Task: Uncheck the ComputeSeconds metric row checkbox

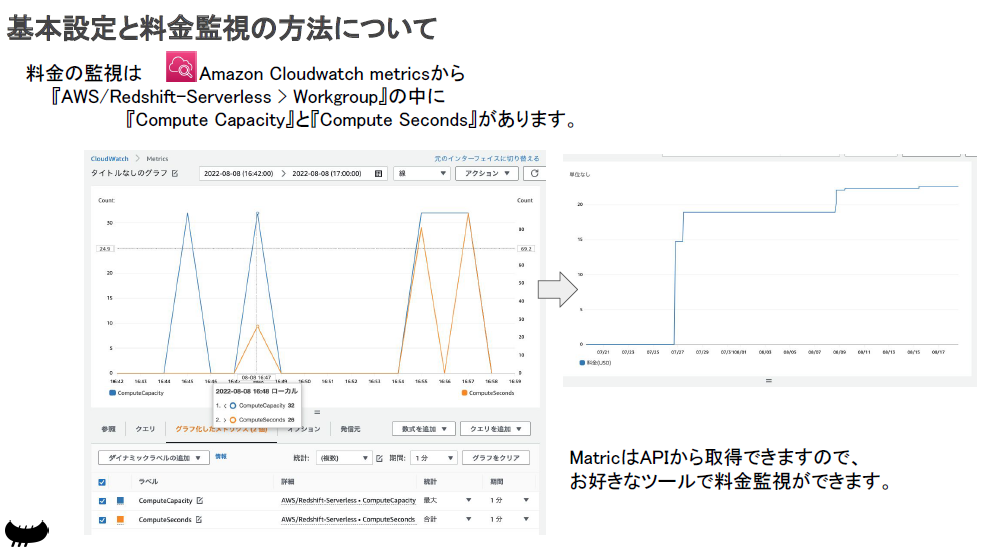Action: 102,520
